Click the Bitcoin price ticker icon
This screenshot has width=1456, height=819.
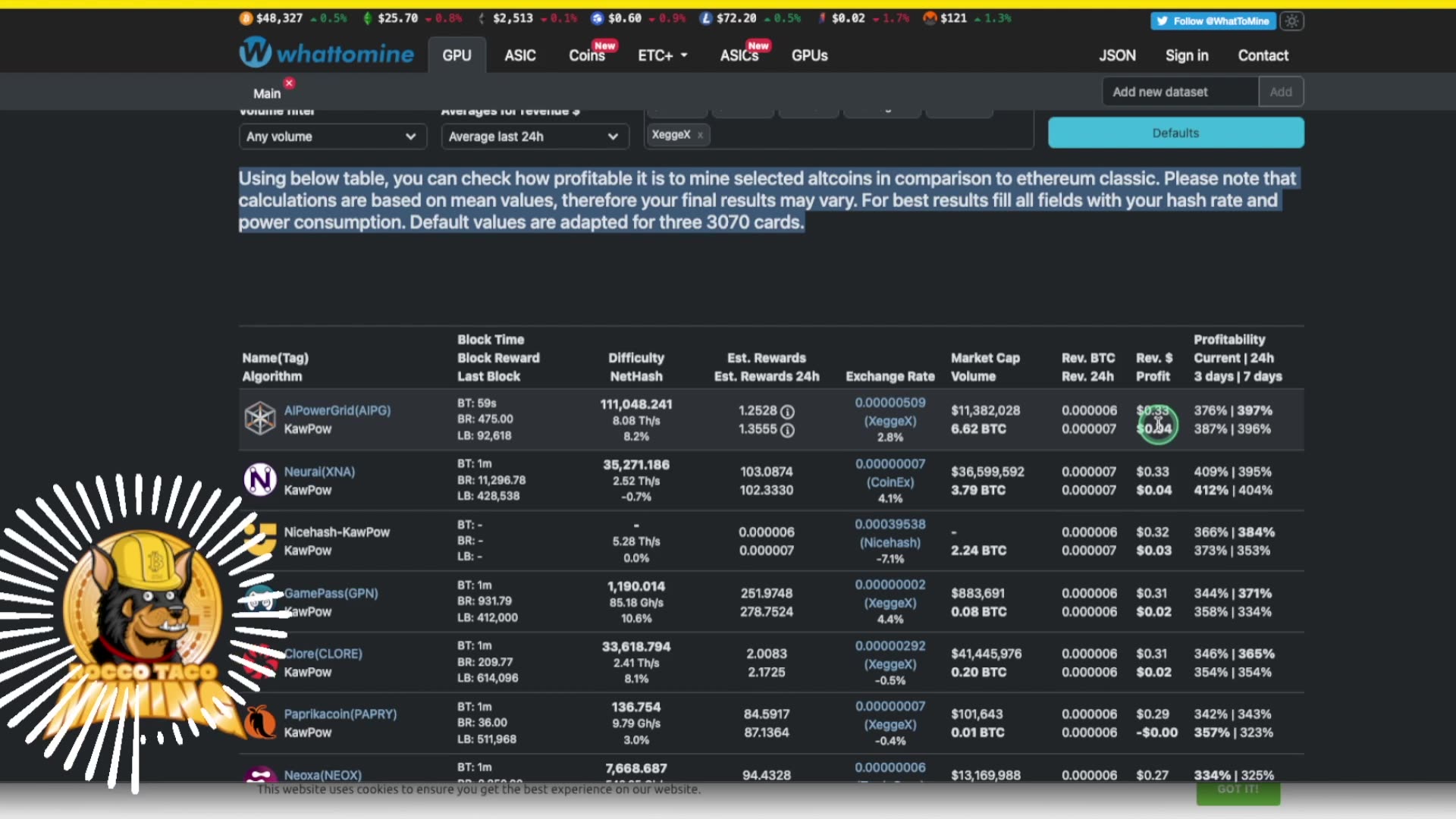(x=246, y=18)
